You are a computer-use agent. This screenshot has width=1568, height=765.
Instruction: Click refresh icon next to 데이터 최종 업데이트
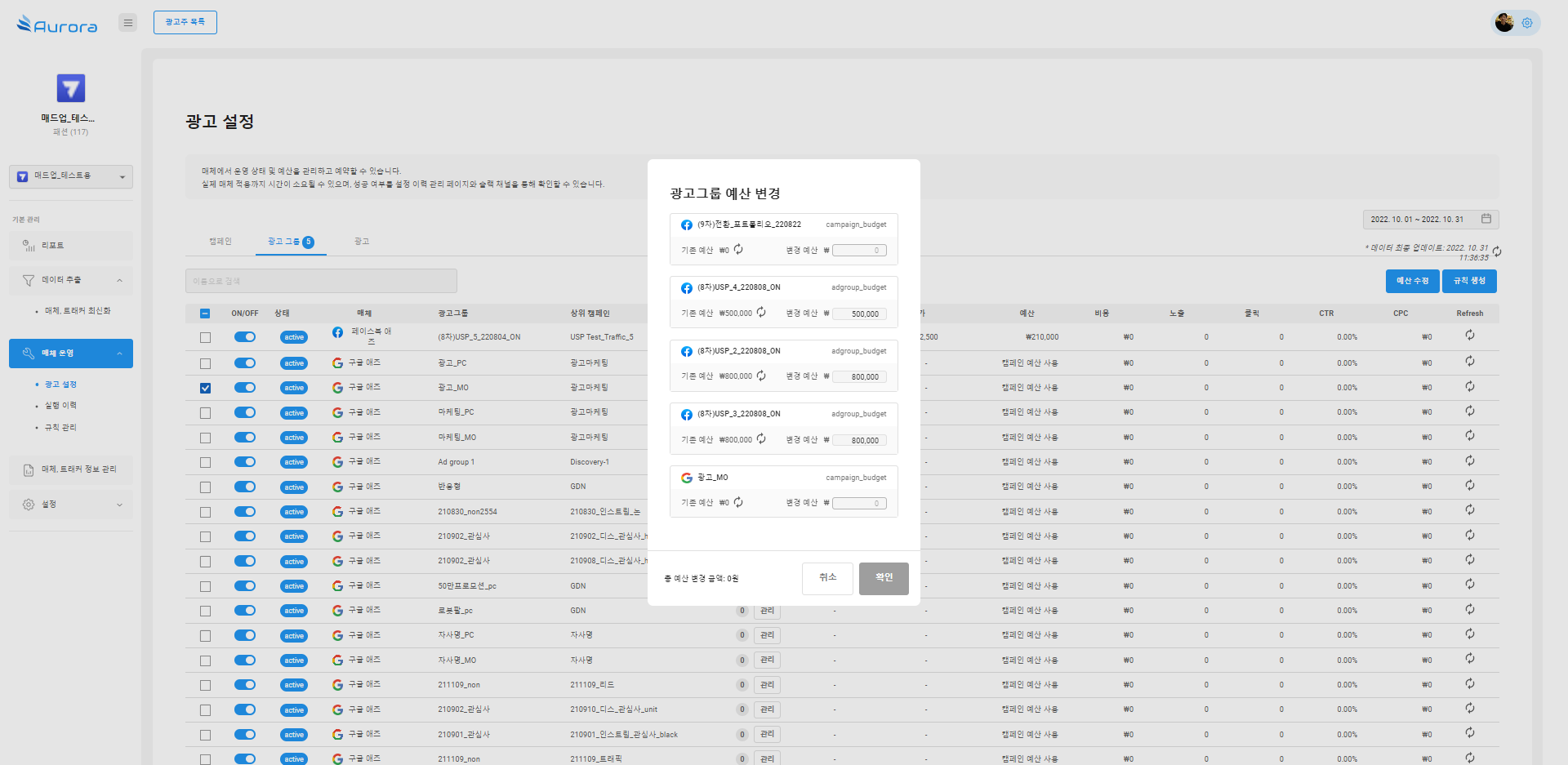pos(1497,252)
